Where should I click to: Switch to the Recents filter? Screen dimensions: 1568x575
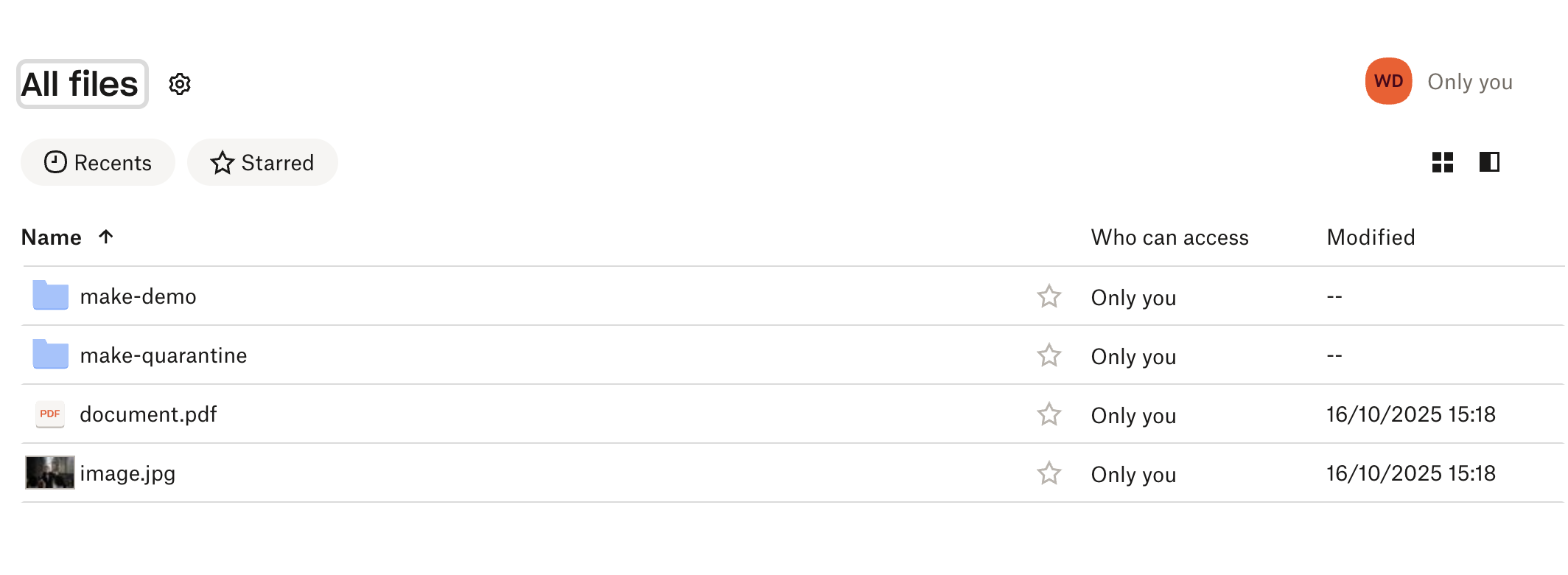point(97,162)
